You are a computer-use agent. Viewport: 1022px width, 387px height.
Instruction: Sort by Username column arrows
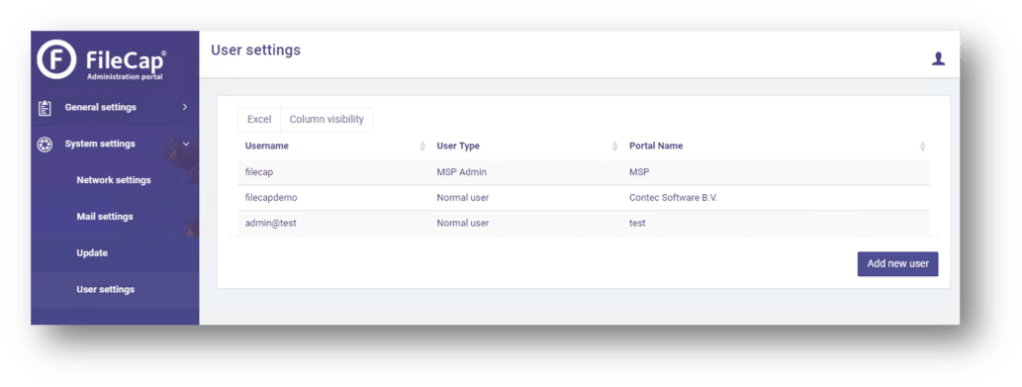[x=422, y=147]
